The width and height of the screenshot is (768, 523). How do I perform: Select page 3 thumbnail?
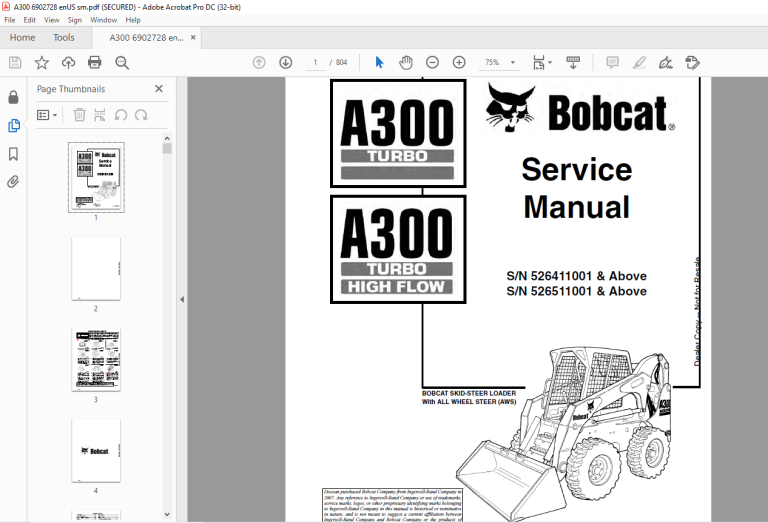point(96,360)
